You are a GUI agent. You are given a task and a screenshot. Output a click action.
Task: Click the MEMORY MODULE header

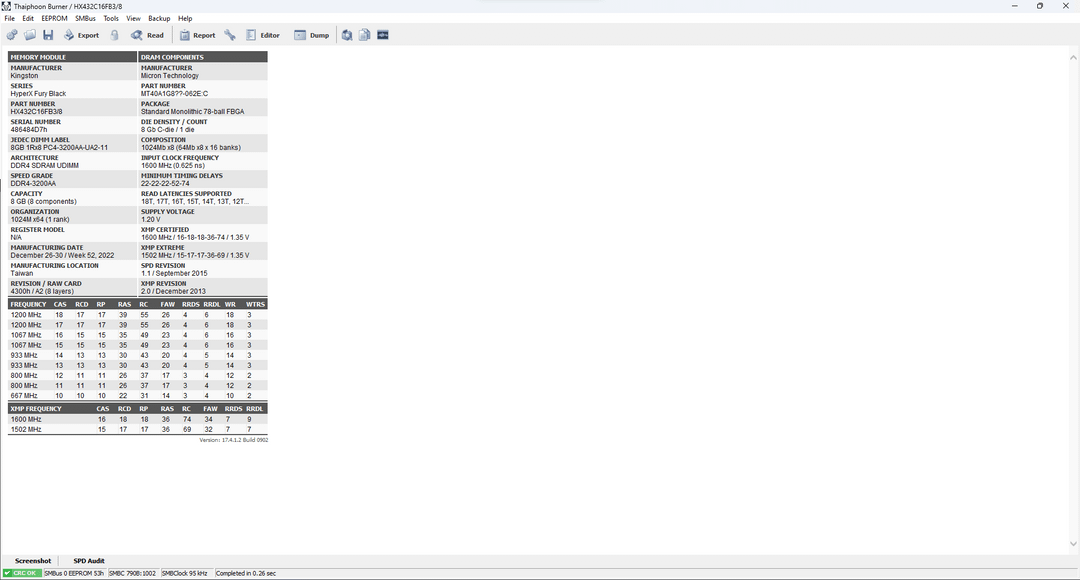click(72, 56)
